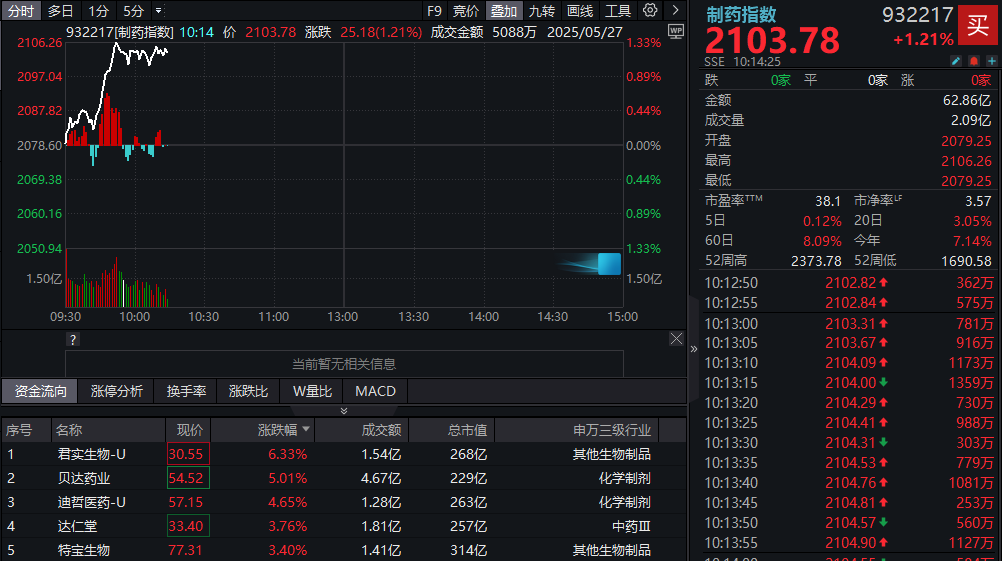Click the 工具 toolbar item
Image resolution: width=1002 pixels, height=561 pixels.
tap(618, 11)
